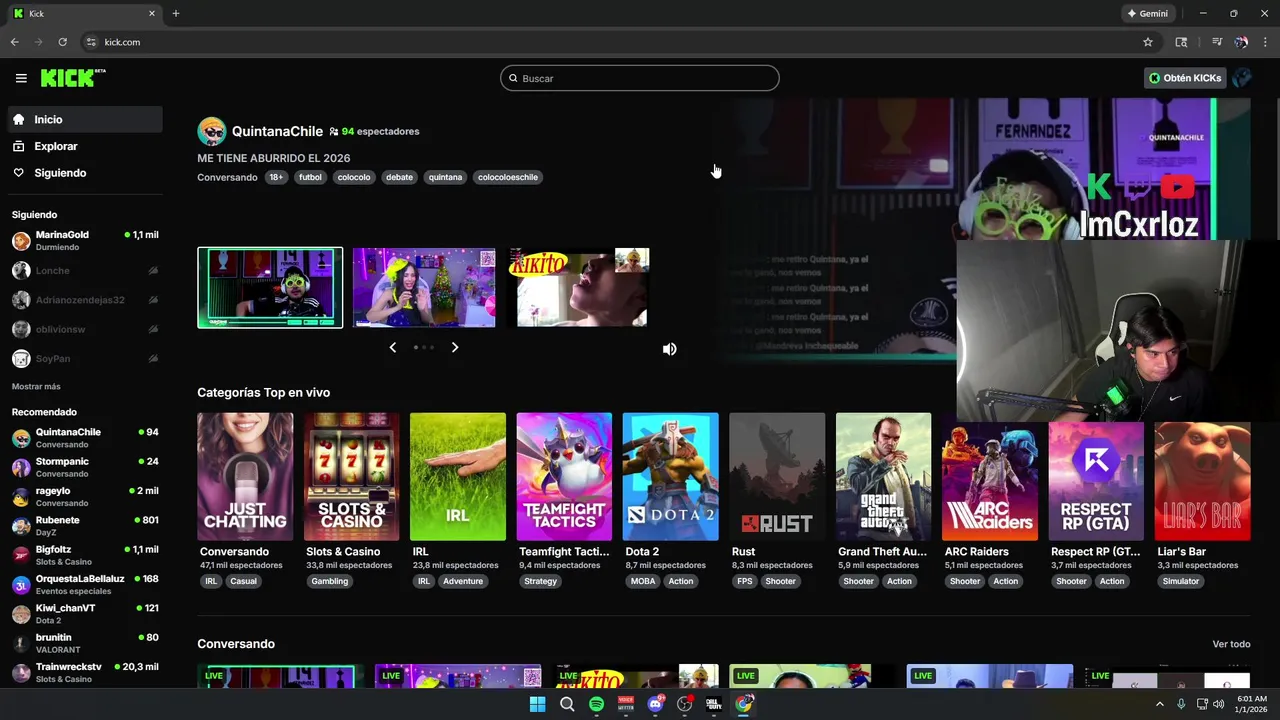Click the MOBA tag under Dota 2
The image size is (1280, 720).
[x=643, y=581]
